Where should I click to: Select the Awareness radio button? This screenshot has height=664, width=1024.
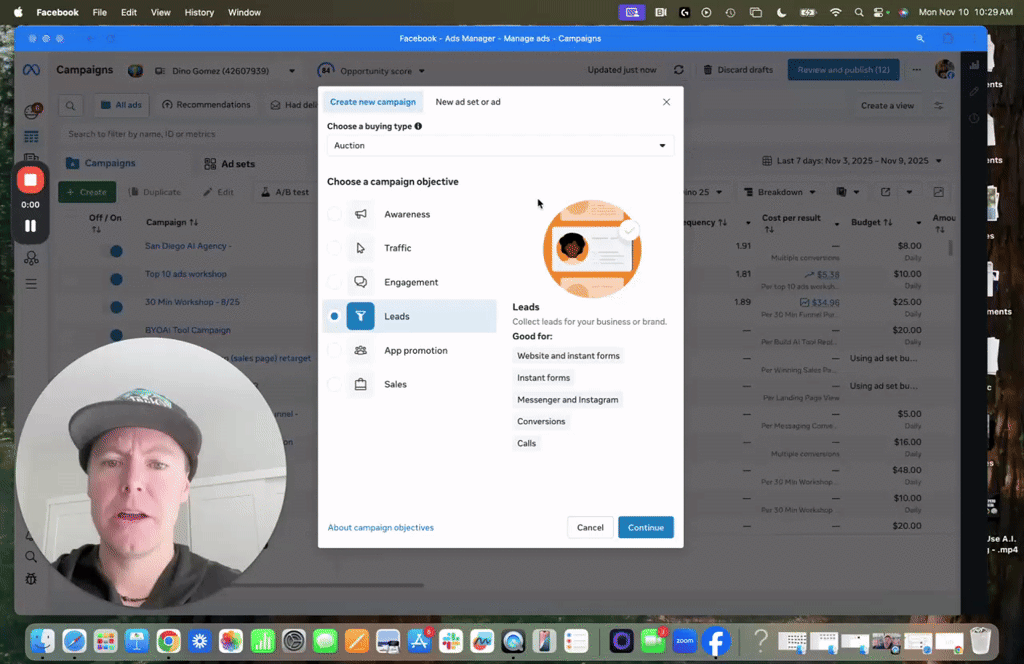click(334, 214)
